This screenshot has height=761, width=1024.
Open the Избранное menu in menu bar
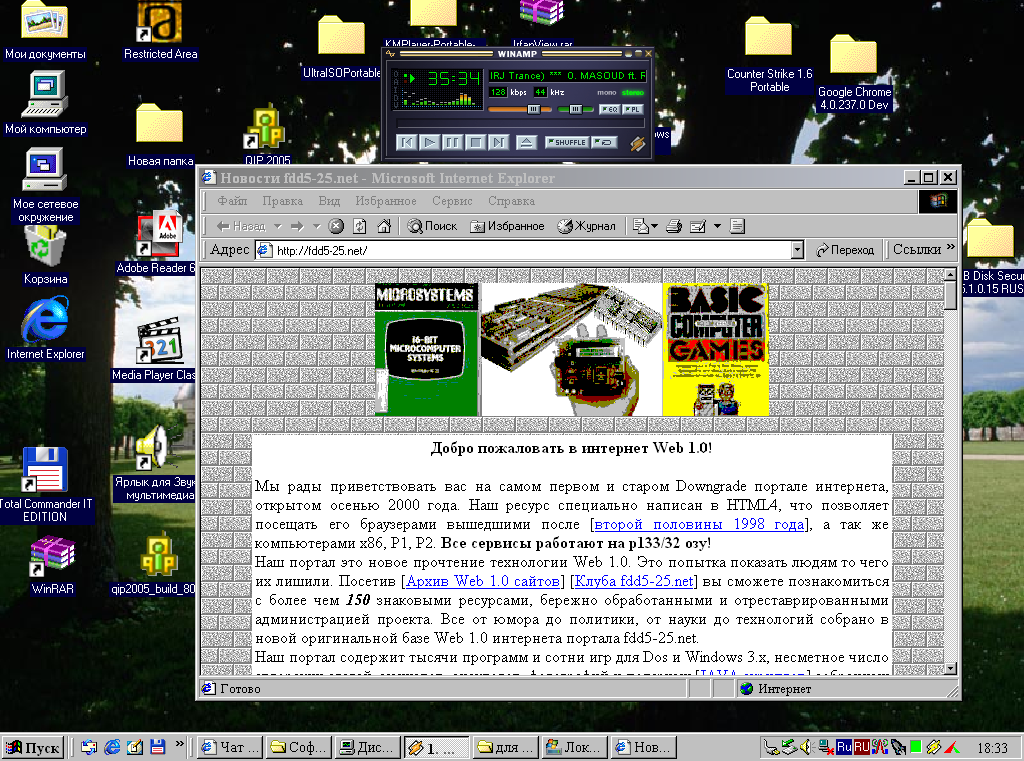[385, 201]
